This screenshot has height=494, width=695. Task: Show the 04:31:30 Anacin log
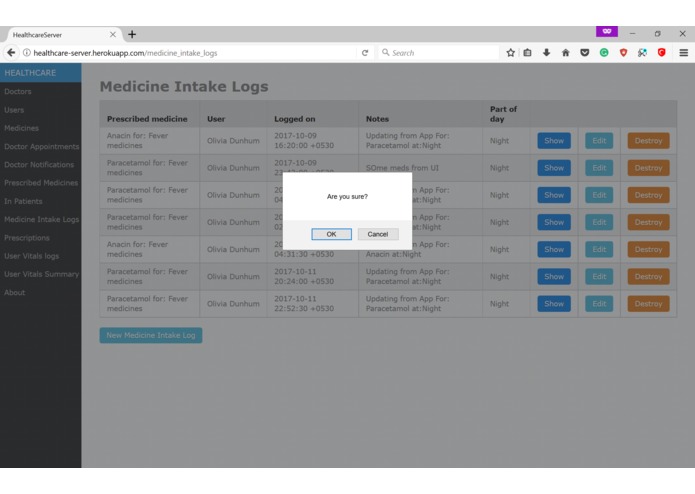(x=554, y=249)
